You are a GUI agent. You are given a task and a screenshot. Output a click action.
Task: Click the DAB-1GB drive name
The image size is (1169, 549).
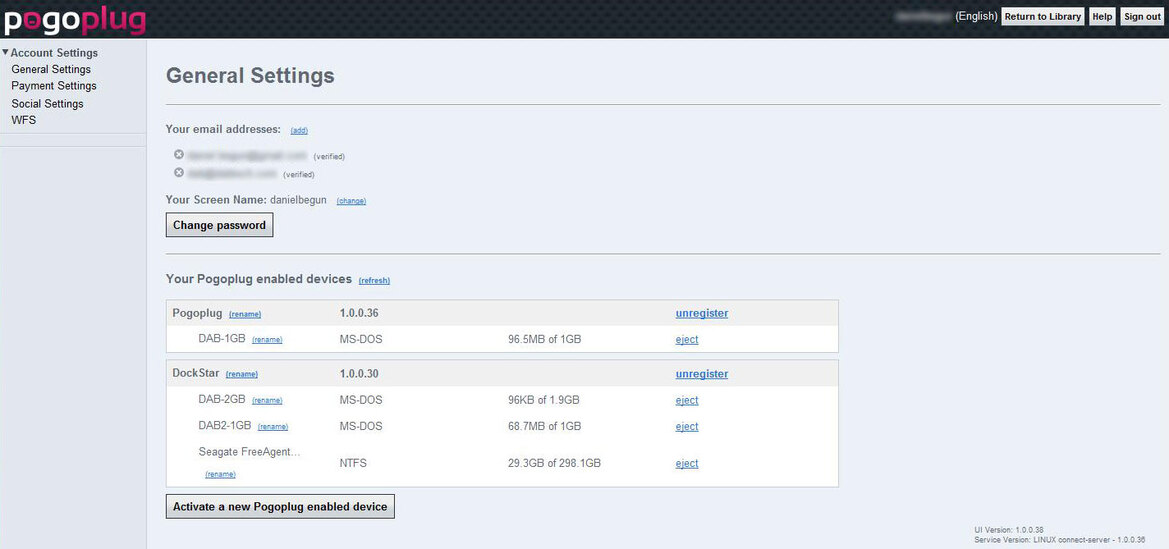pos(222,339)
